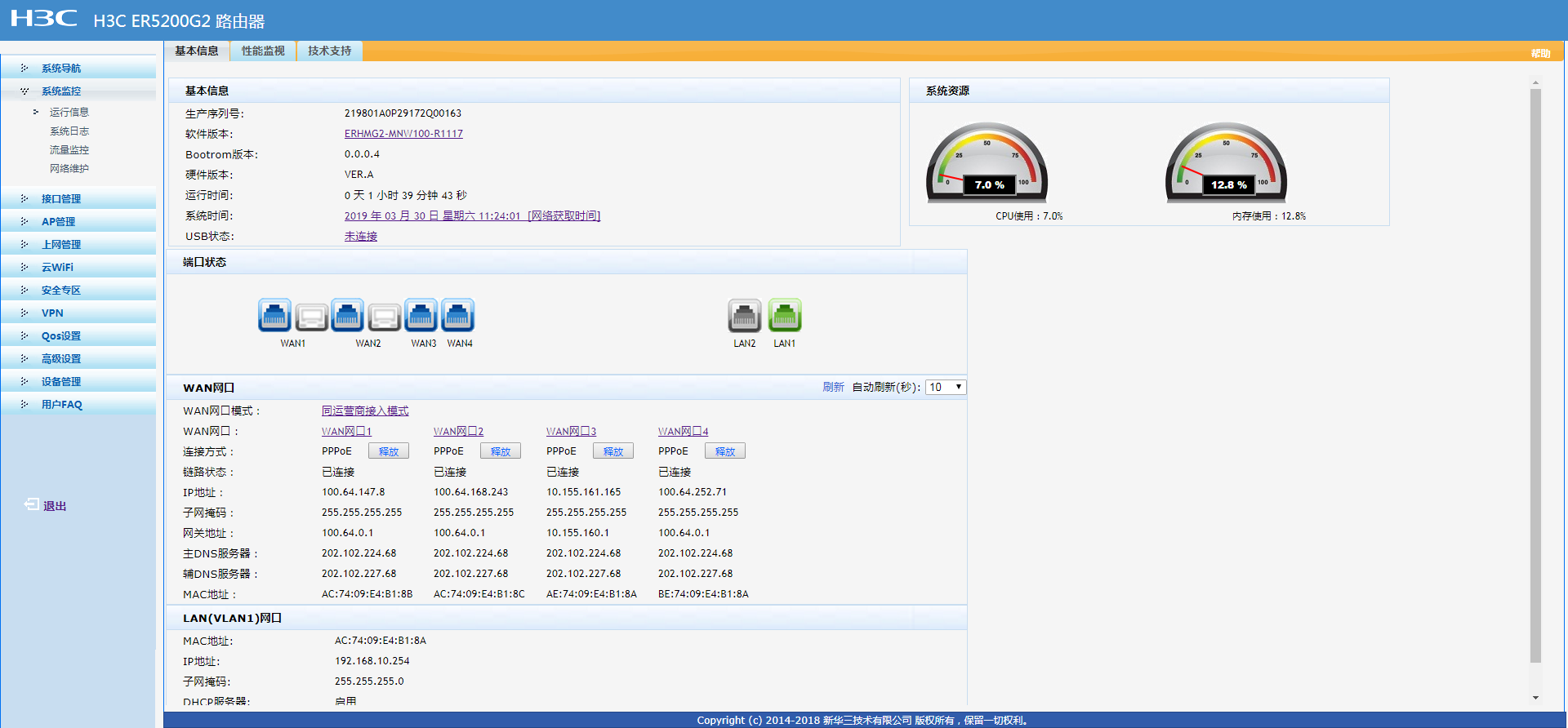Click the 帮助 help link
The height and width of the screenshot is (728, 1568).
pyautogui.click(x=1540, y=53)
